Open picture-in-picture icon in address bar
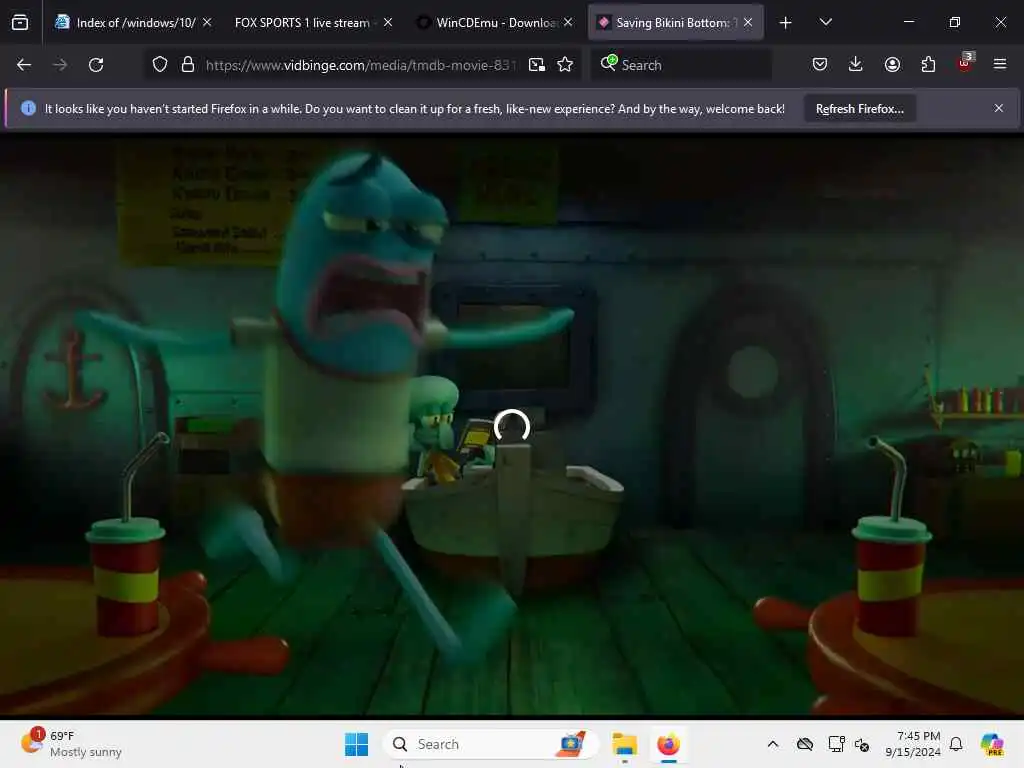This screenshot has height=768, width=1024. coord(537,64)
